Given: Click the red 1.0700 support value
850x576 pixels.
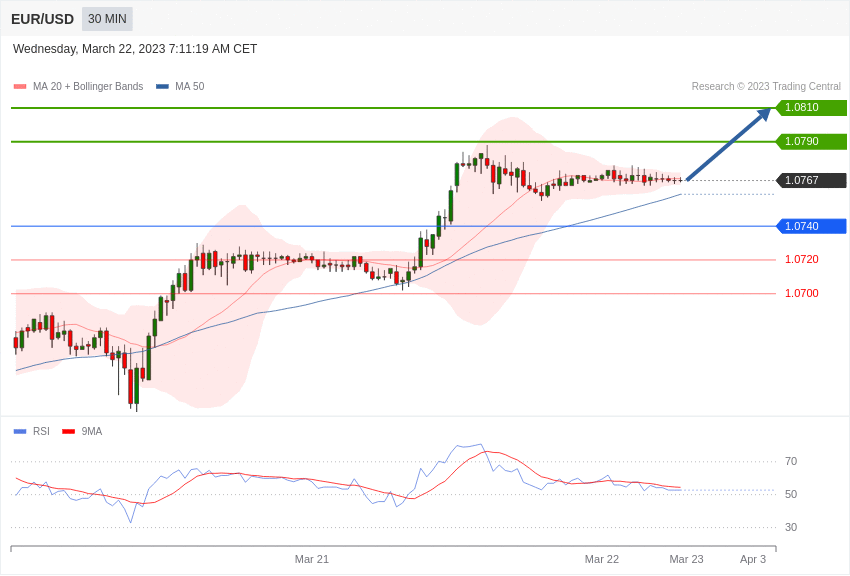Looking at the screenshot, I should click(802, 293).
